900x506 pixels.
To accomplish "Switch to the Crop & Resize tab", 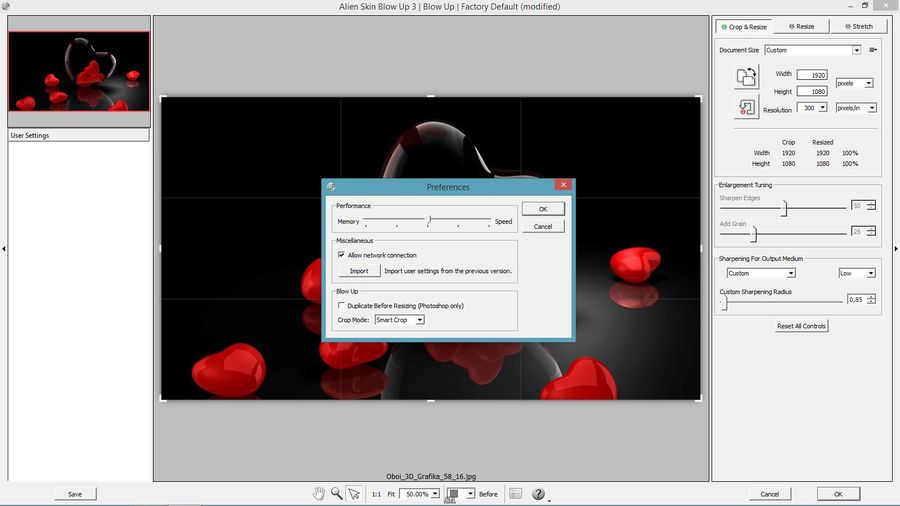I will 744,26.
